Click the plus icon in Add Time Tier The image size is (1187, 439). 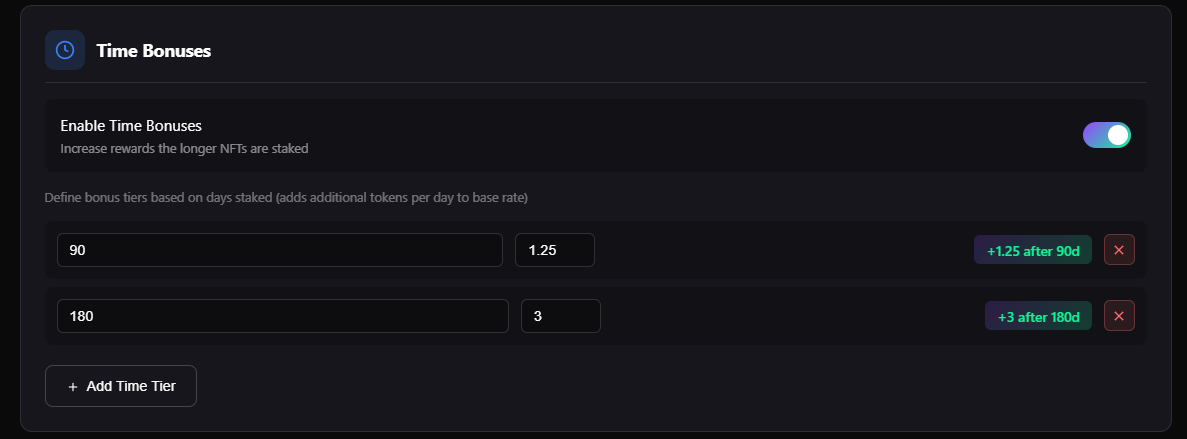73,386
